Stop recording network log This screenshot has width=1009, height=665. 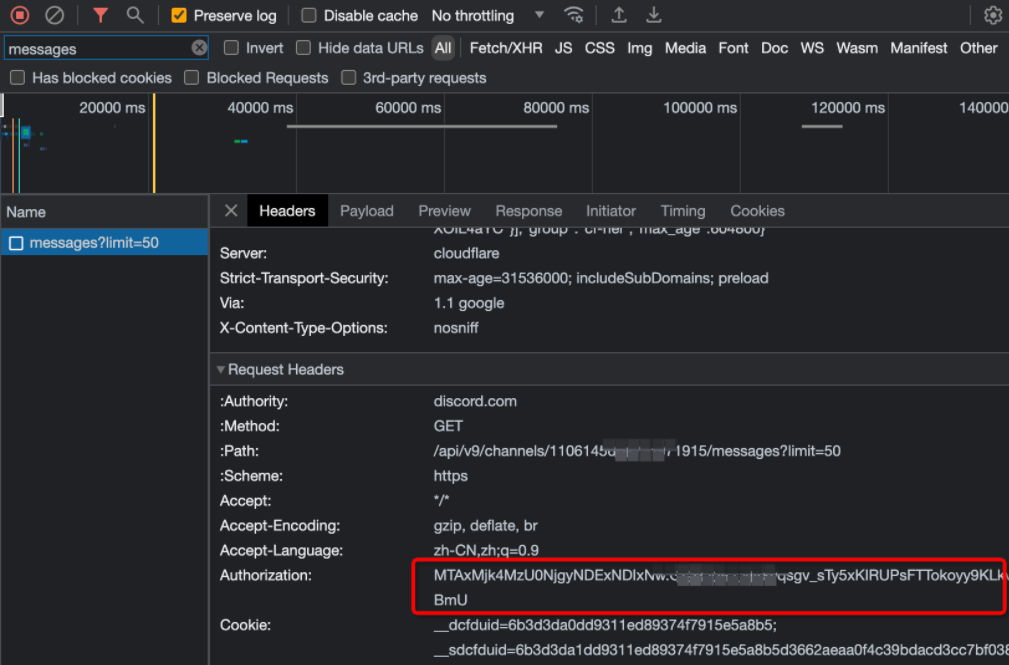[20, 15]
